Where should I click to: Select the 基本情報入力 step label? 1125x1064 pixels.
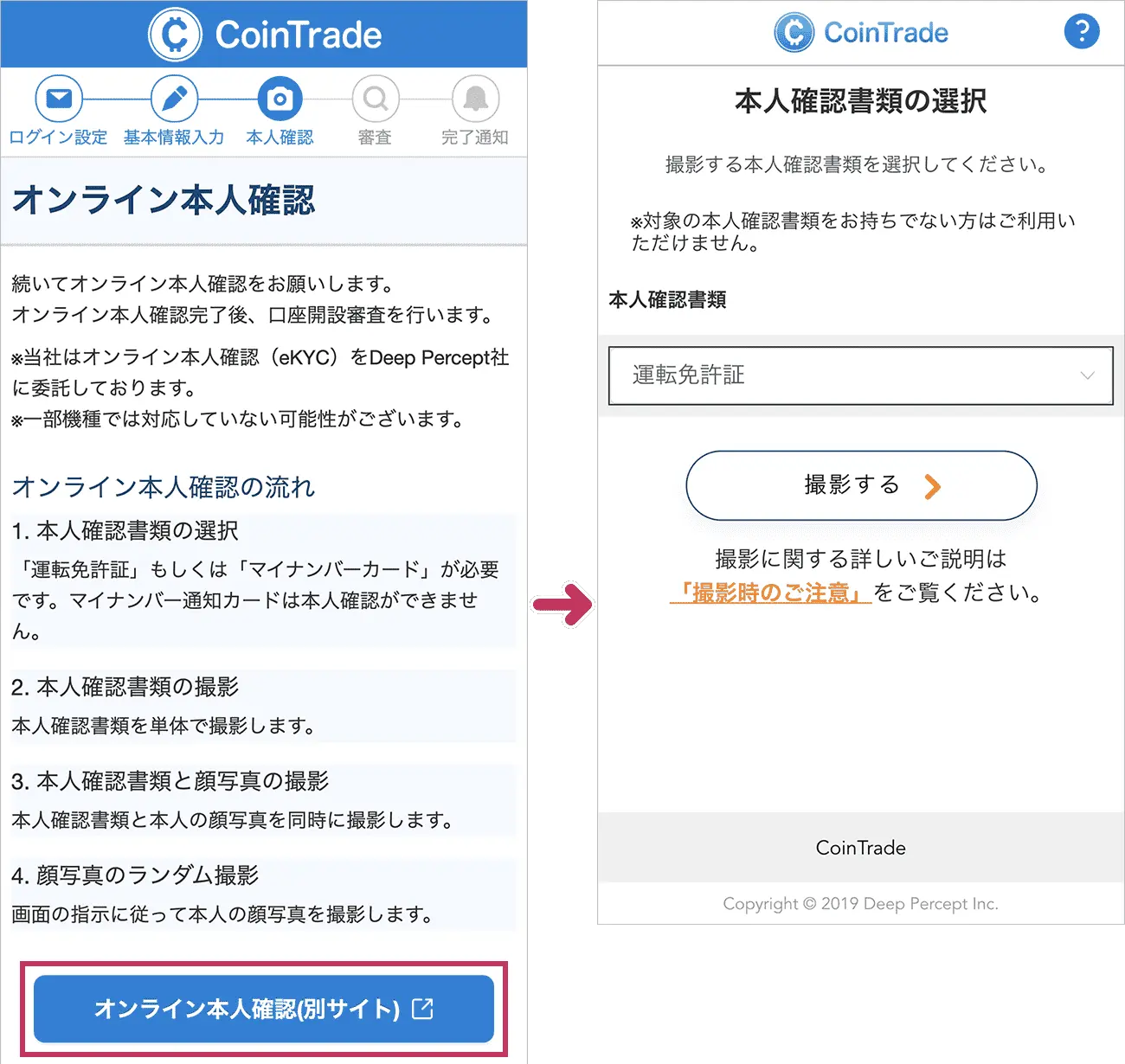[x=174, y=138]
